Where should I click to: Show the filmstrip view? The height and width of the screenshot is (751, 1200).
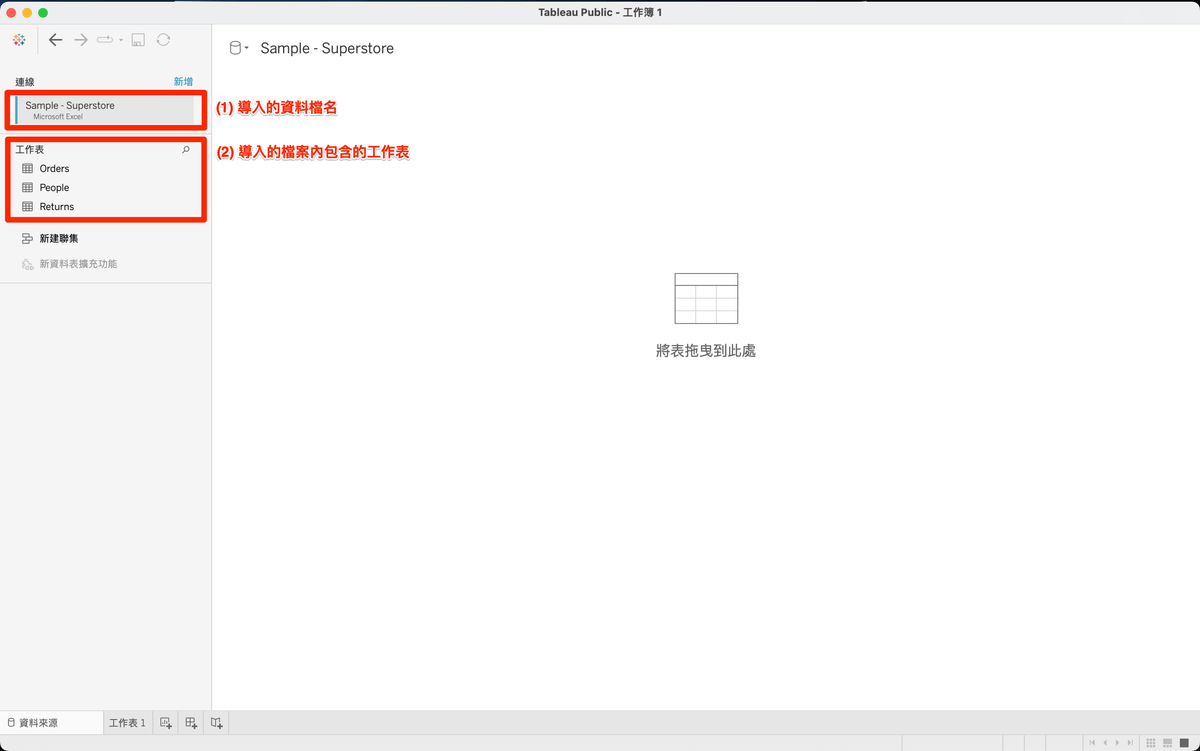tap(1168, 743)
